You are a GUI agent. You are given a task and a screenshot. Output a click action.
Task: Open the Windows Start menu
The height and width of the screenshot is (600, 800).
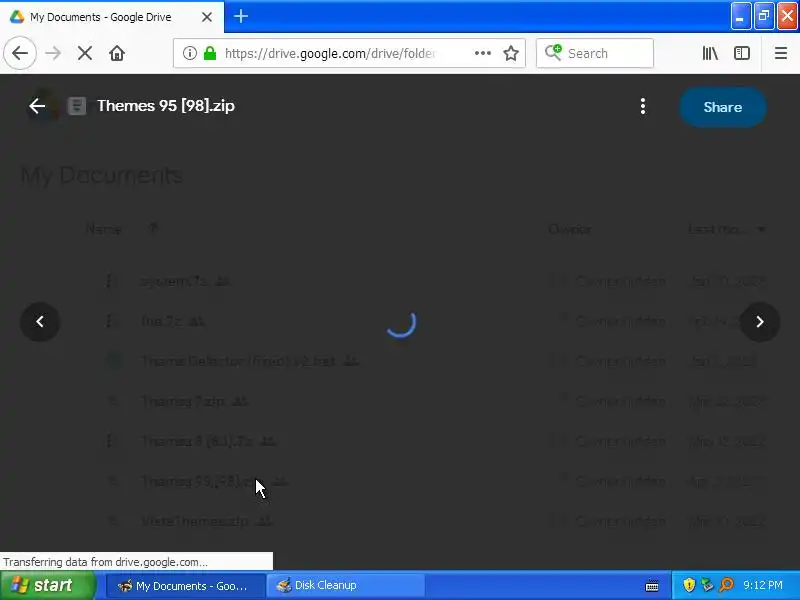[47, 585]
